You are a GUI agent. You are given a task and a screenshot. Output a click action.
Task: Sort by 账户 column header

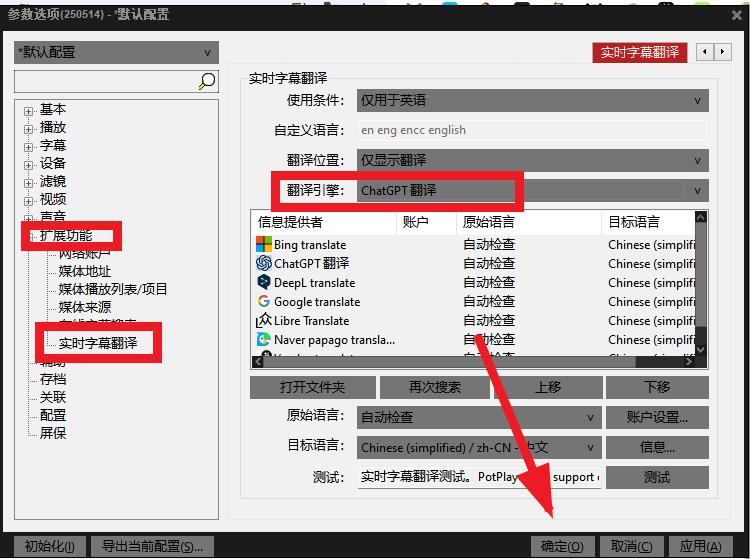click(x=427, y=222)
